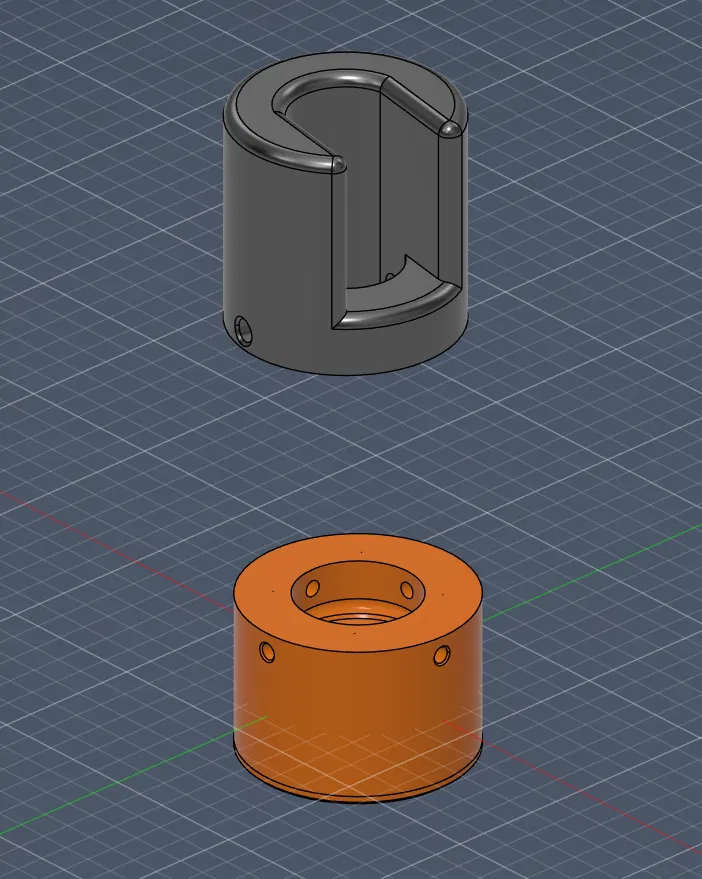Click the left outer side hole on orange part
This screenshot has width=702, height=879.
(x=267, y=651)
